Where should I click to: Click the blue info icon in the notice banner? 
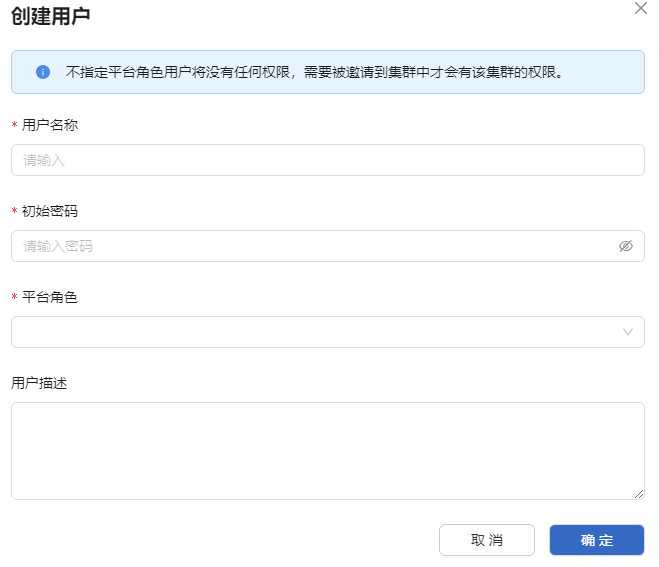(x=43, y=72)
